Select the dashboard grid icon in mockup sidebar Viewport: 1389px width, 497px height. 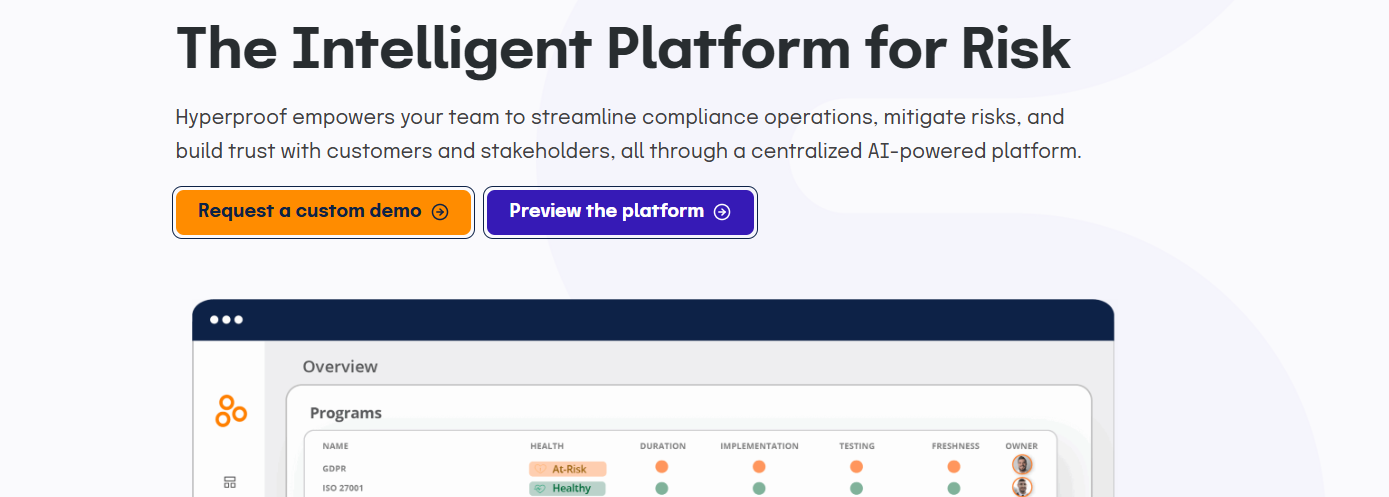(x=230, y=482)
